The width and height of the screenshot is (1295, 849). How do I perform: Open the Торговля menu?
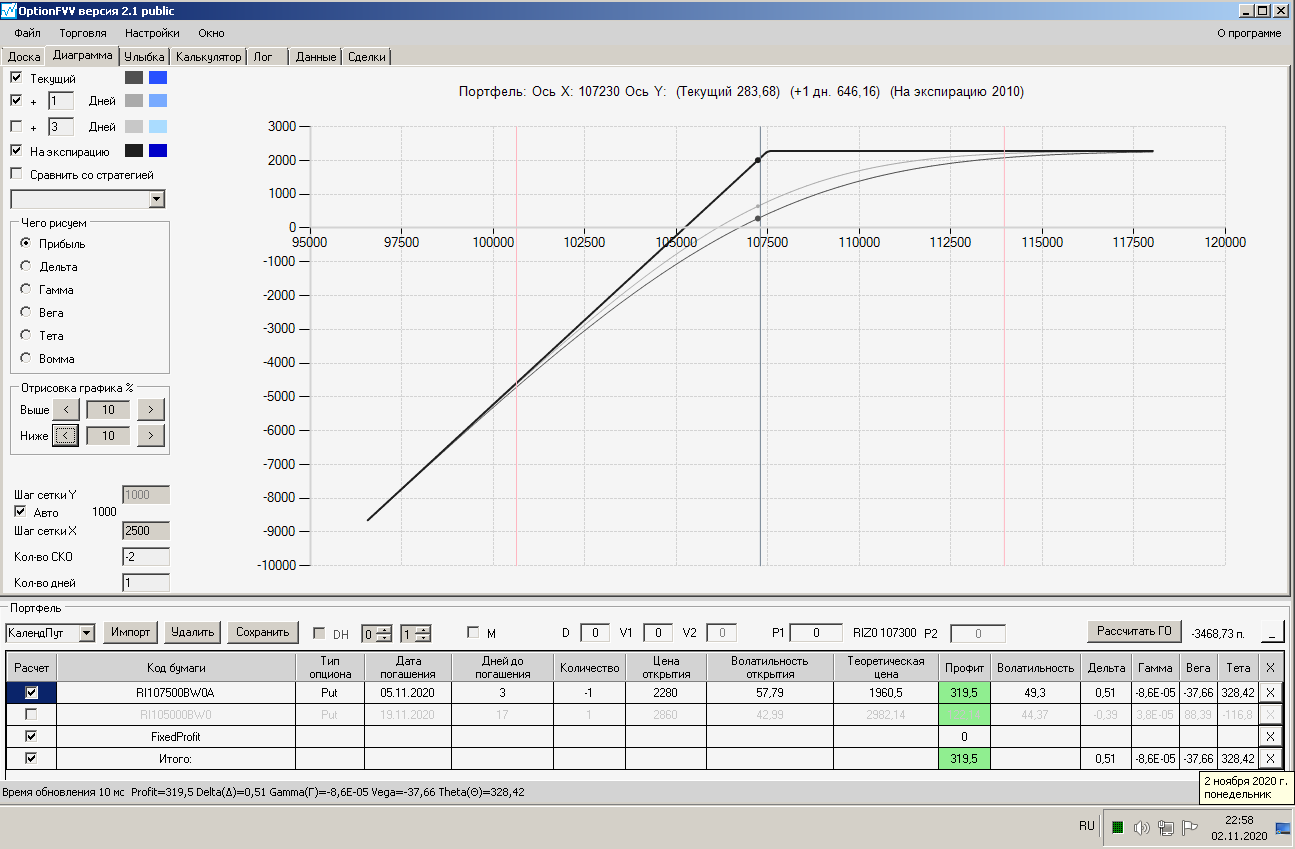tap(83, 33)
